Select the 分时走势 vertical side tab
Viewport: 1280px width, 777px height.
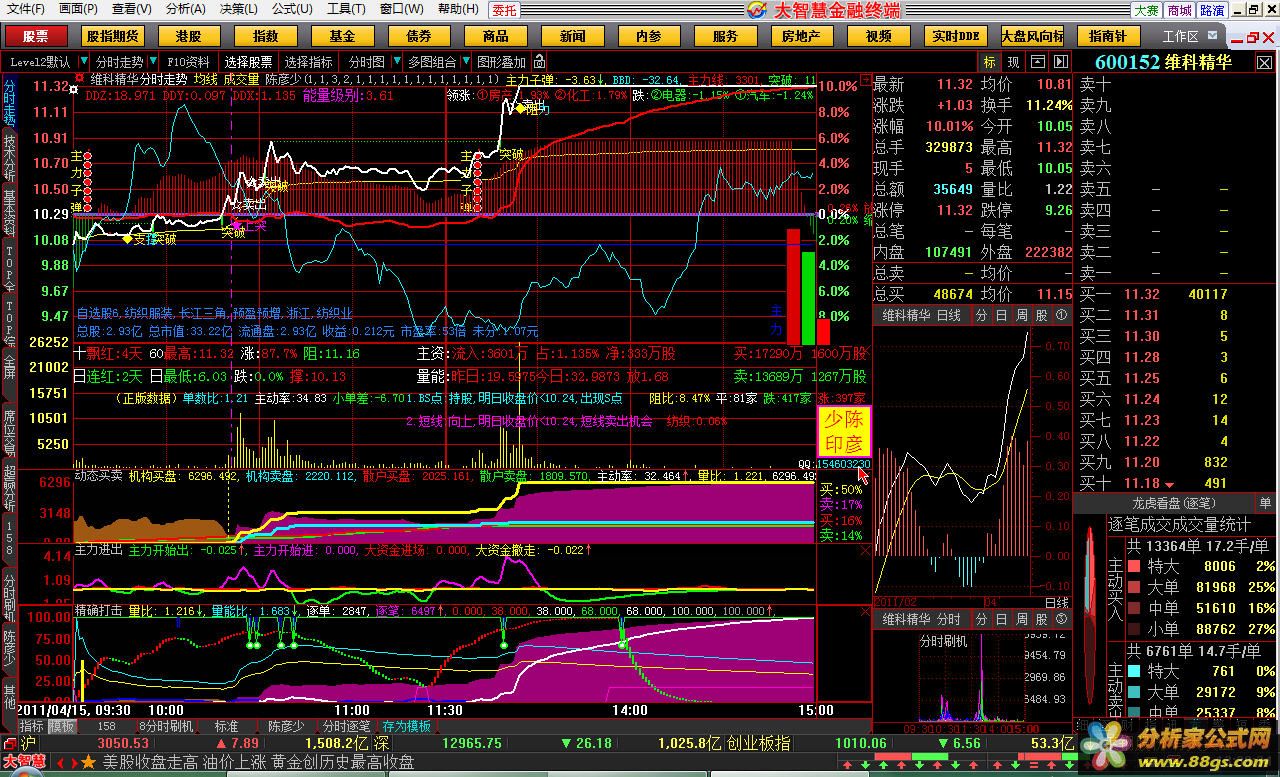click(x=9, y=100)
